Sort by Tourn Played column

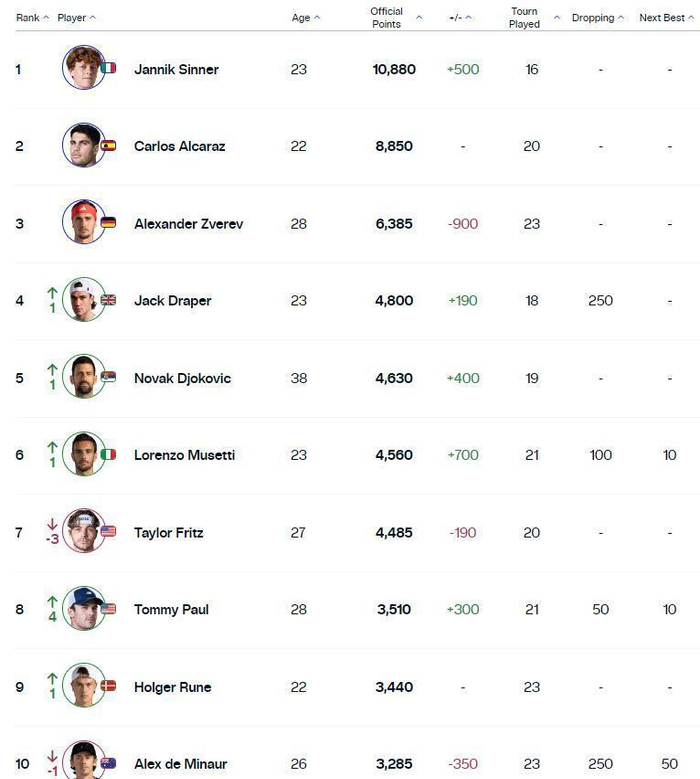(525, 18)
